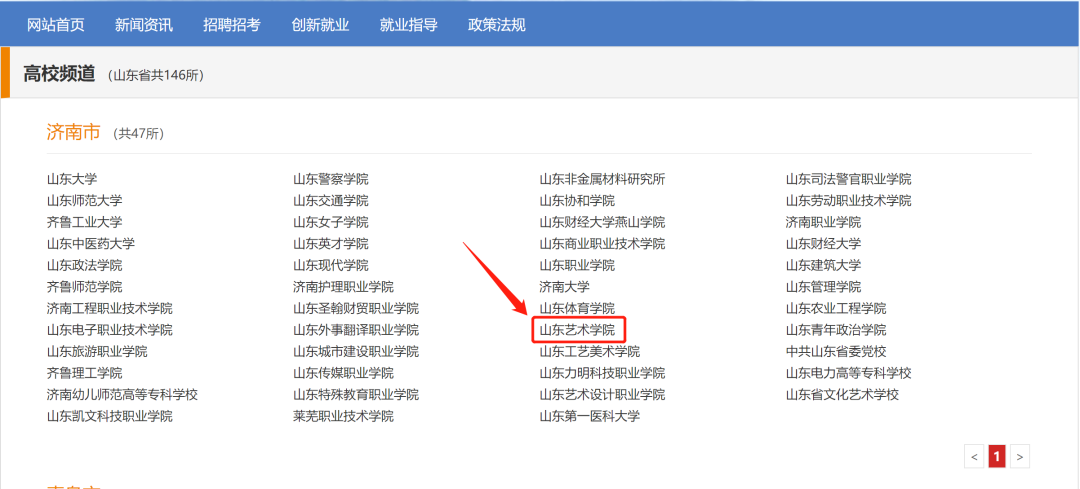Screen dimensions: 1080x489
Task: Open 山东工艺美术学院 link
Action: point(590,352)
